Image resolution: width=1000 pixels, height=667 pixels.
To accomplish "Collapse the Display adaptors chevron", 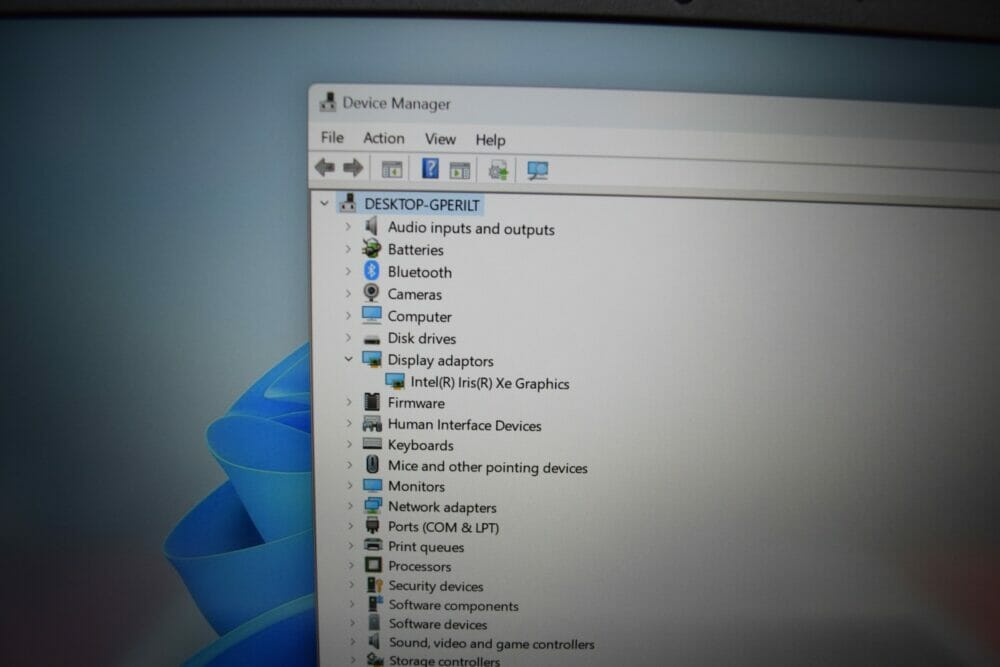I will click(x=348, y=359).
